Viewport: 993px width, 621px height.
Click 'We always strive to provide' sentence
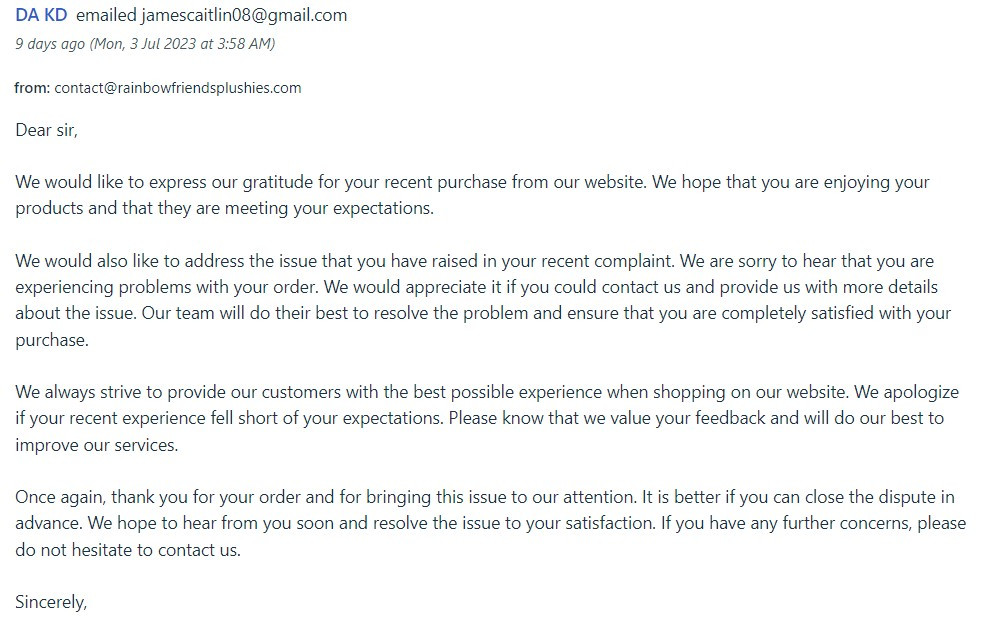click(x=431, y=392)
